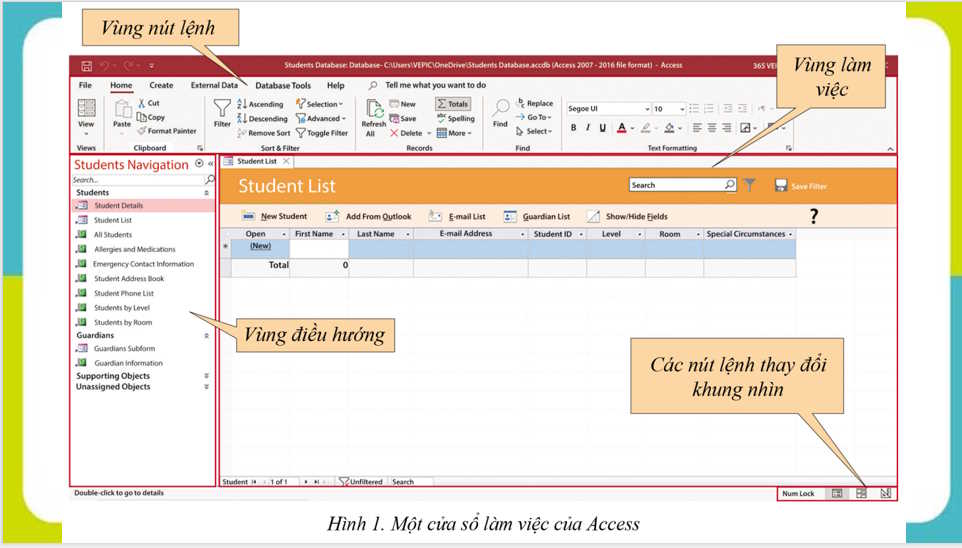Click Save record in Records group
Image resolution: width=962 pixels, height=548 pixels.
(403, 118)
